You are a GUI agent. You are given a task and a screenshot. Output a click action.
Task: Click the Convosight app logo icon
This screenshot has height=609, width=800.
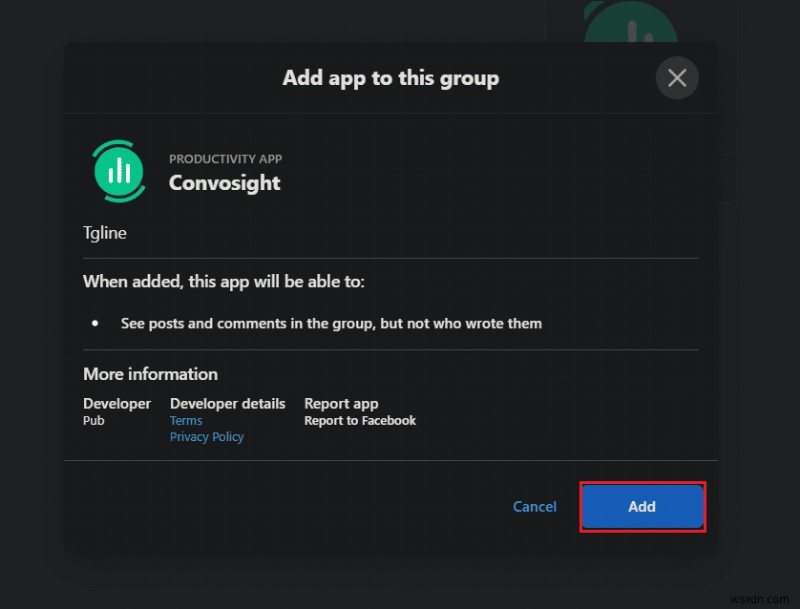(x=119, y=171)
